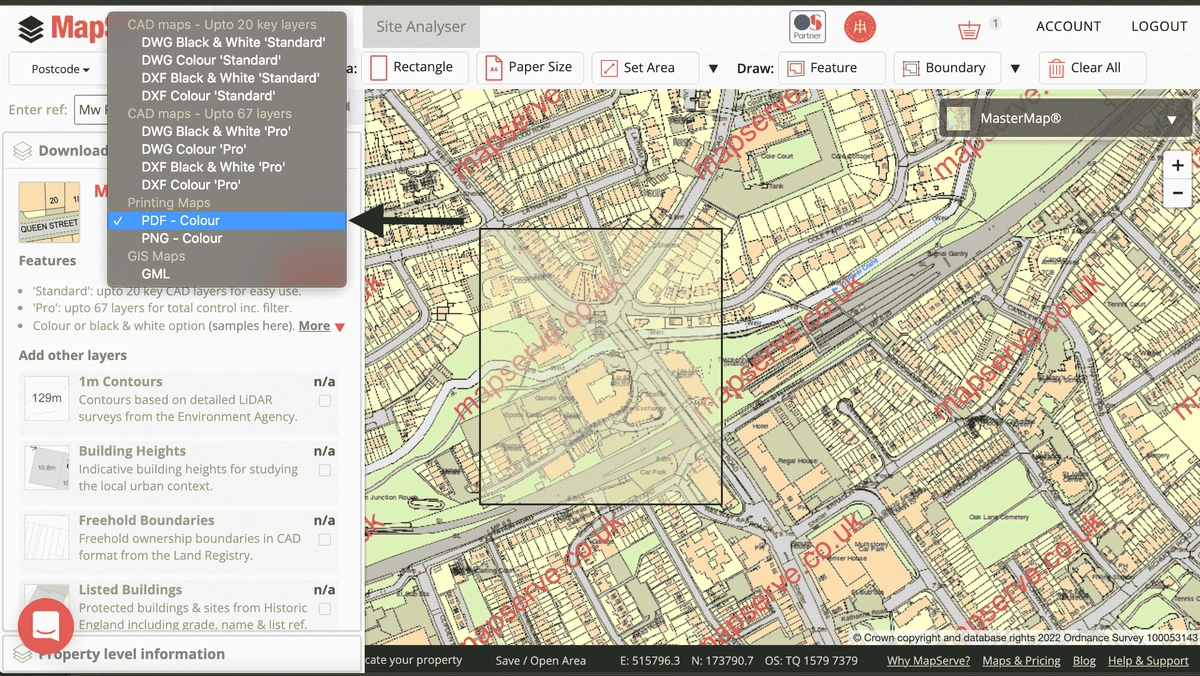Click the Building Heights layer thumbnail
This screenshot has height=676, width=1200.
[x=47, y=467]
